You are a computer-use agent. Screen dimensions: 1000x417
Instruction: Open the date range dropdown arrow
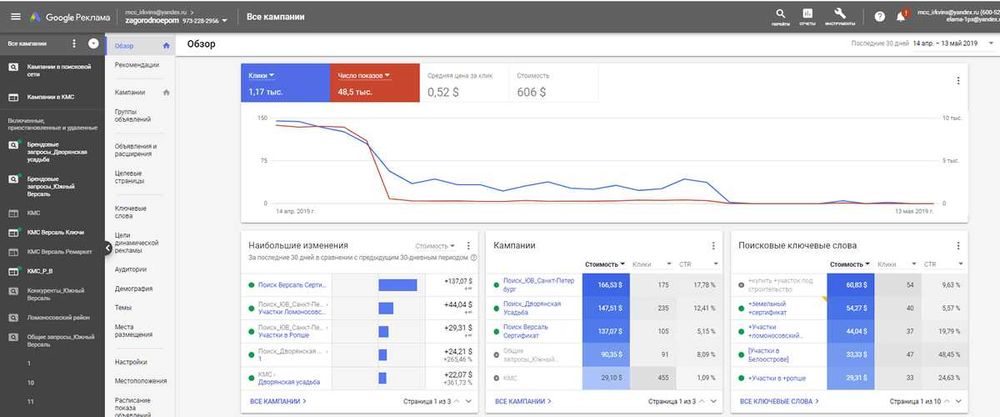(x=990, y=44)
